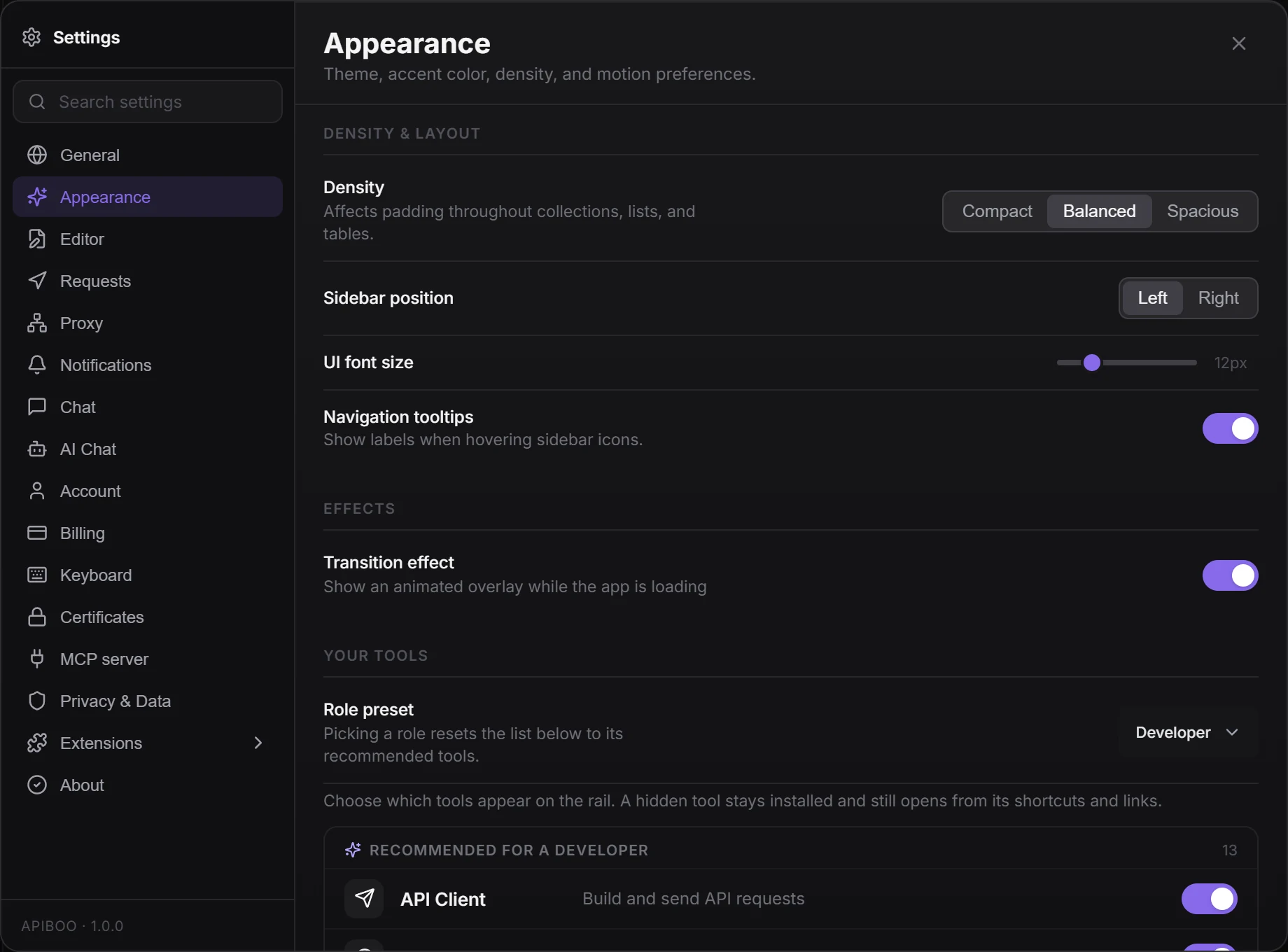1288x952 pixels.
Task: Click the credit card icon for Billing
Action: tap(37, 533)
